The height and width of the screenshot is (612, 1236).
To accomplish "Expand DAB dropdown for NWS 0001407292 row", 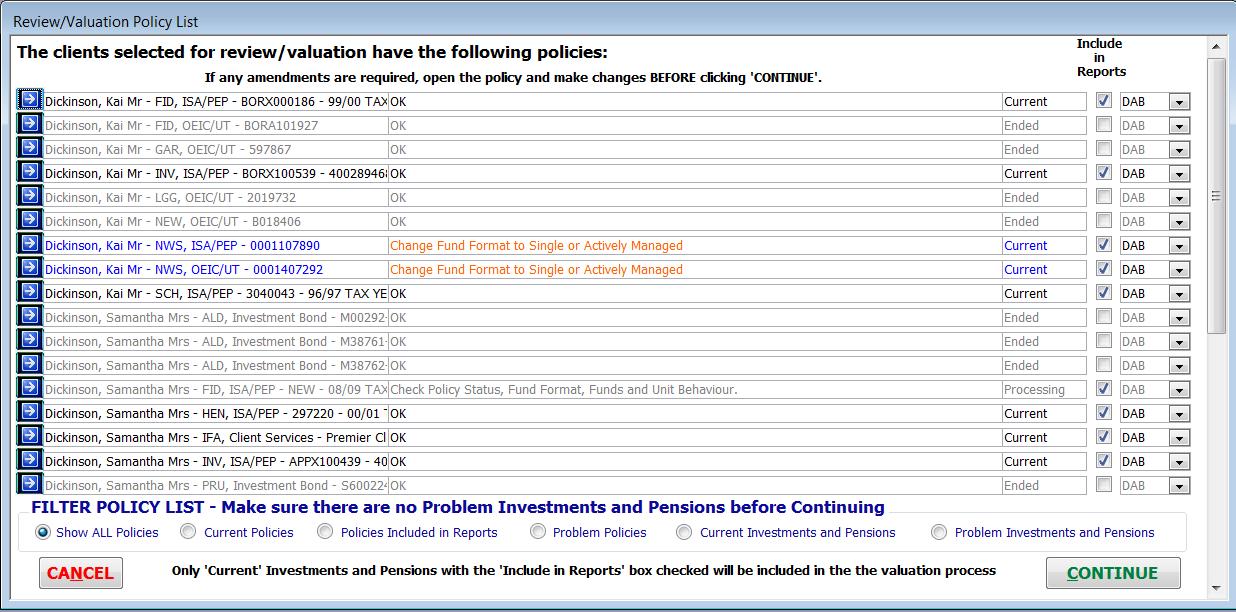I will point(1179,270).
